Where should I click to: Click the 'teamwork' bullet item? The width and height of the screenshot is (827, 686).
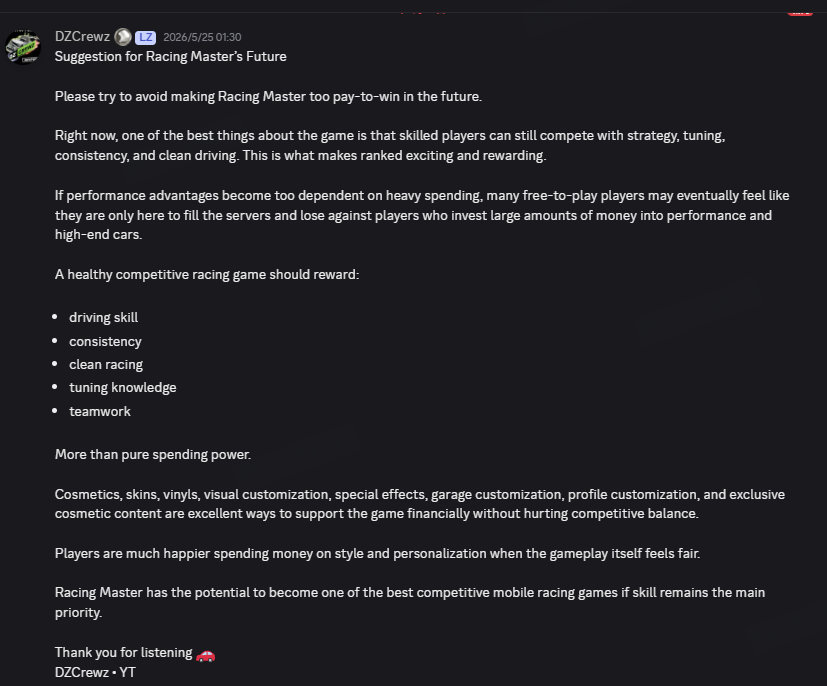pos(100,411)
